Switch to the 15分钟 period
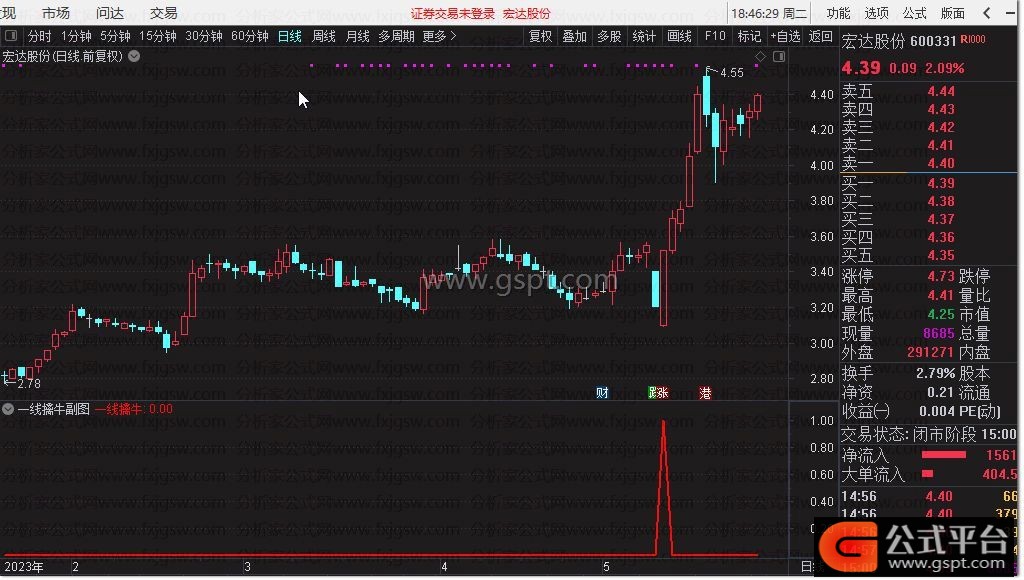The width and height of the screenshot is (1024, 580). pos(158,36)
